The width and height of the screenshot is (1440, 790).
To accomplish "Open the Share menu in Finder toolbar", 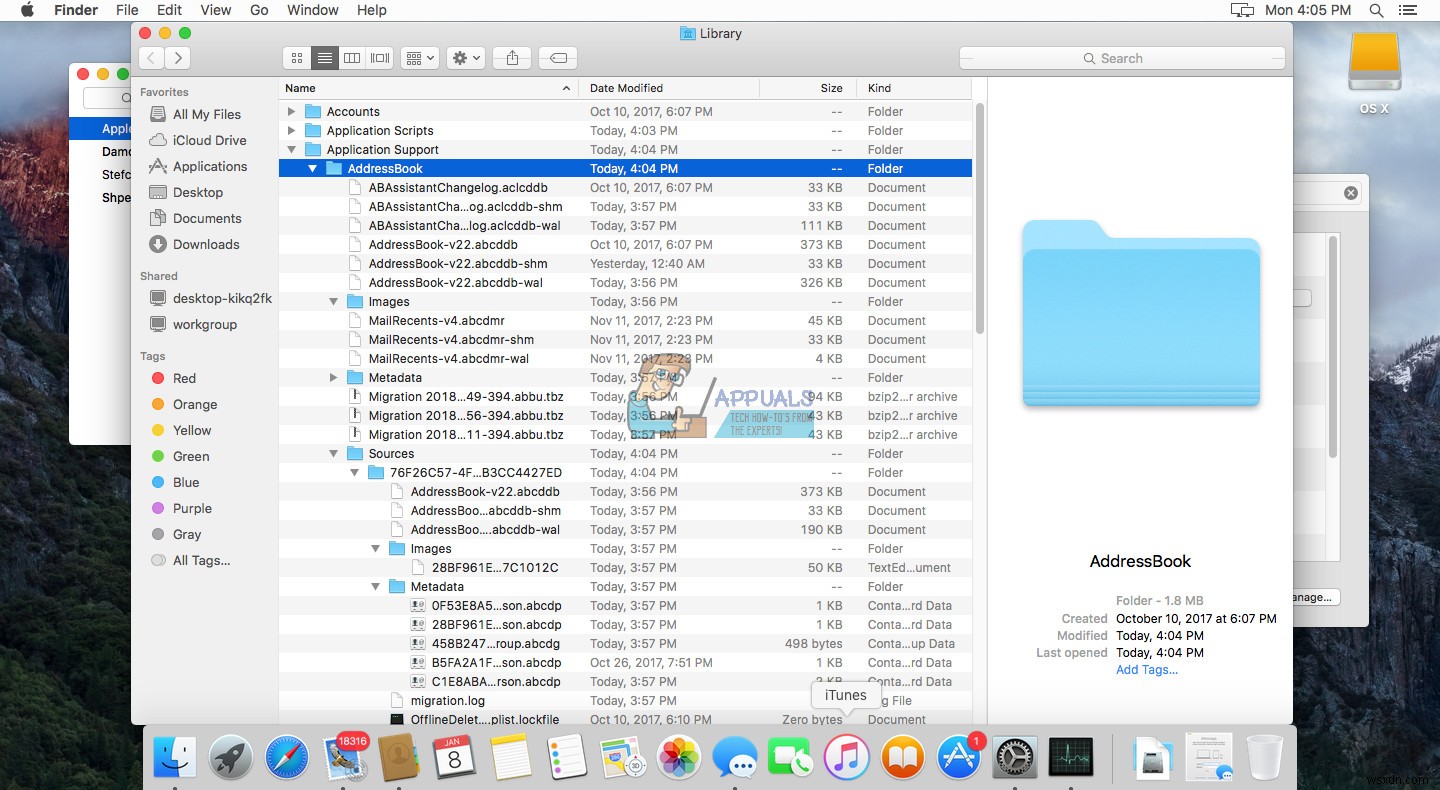I will (511, 57).
